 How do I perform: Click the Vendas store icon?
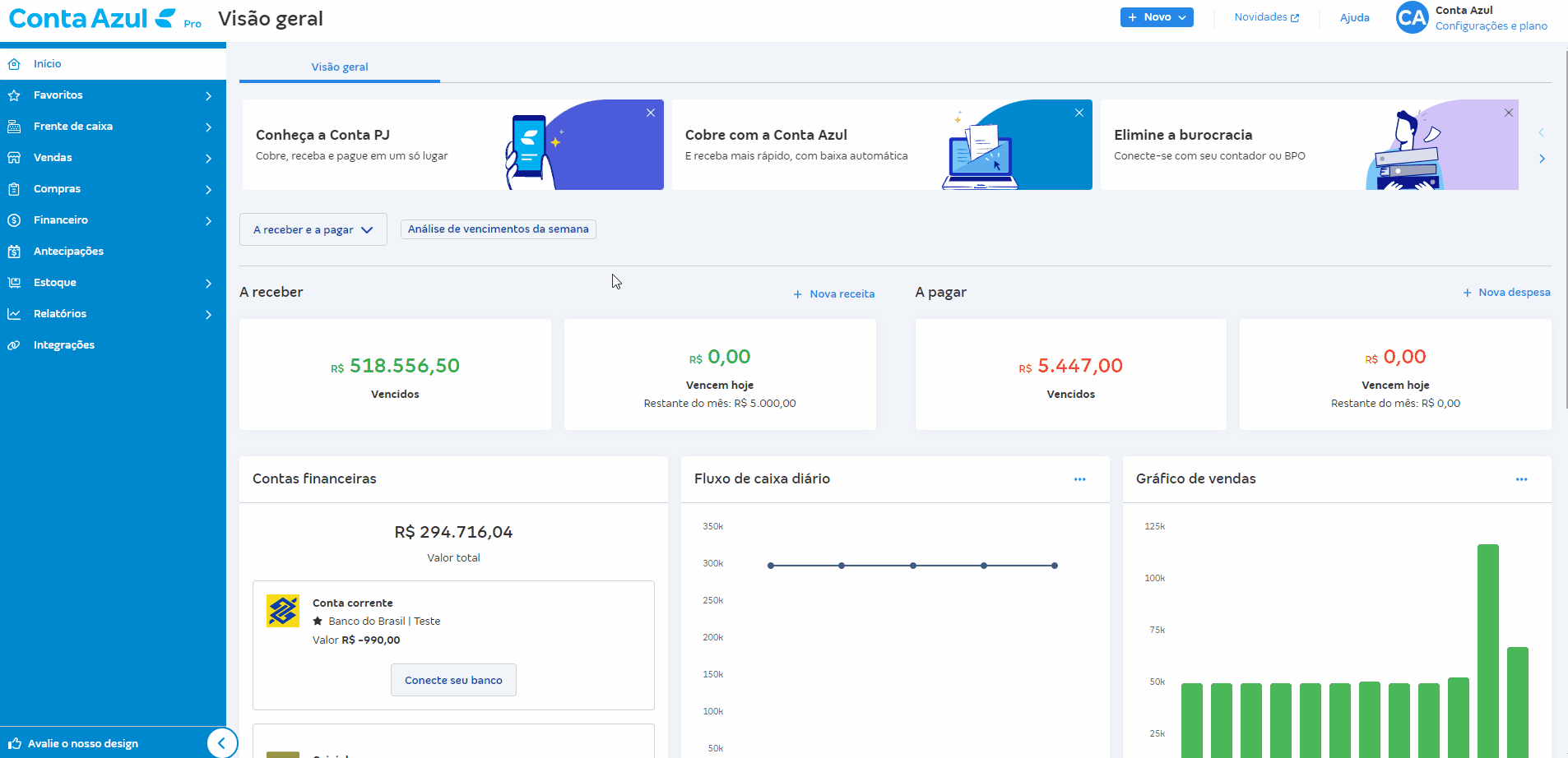(14, 158)
